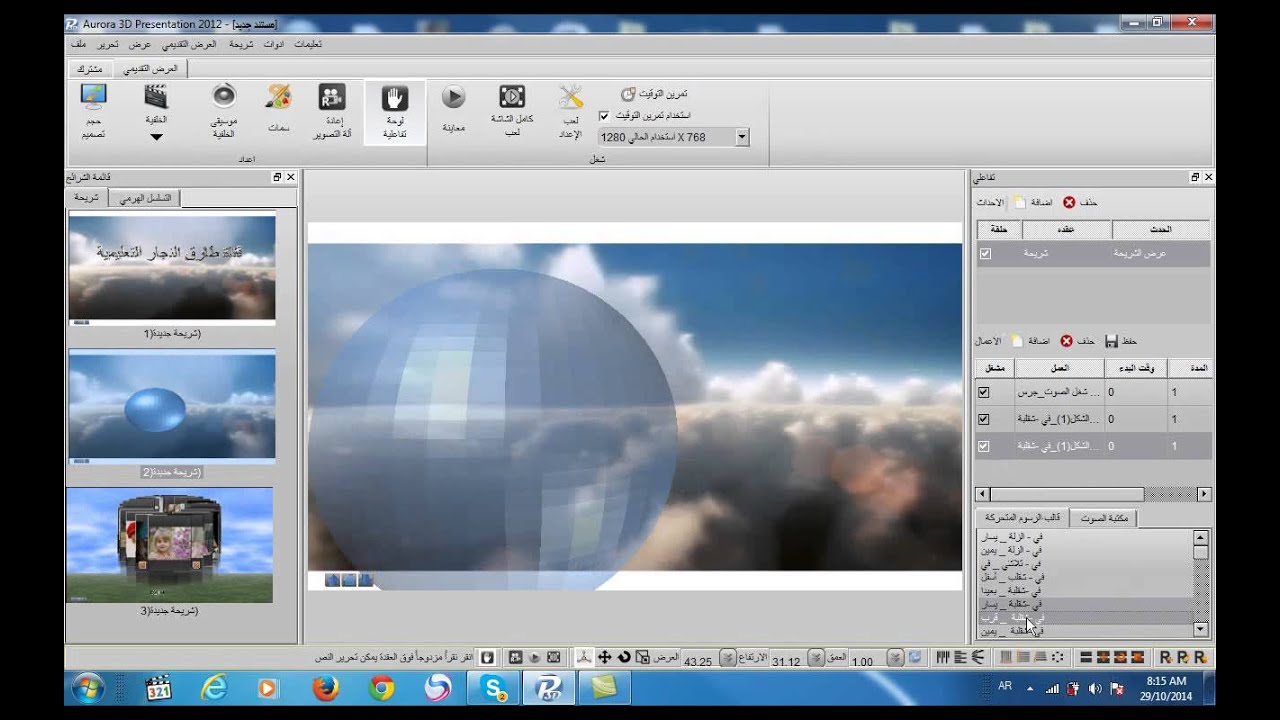The image size is (1280, 720).
Task: Undock the slide list panel
Action: (277, 177)
